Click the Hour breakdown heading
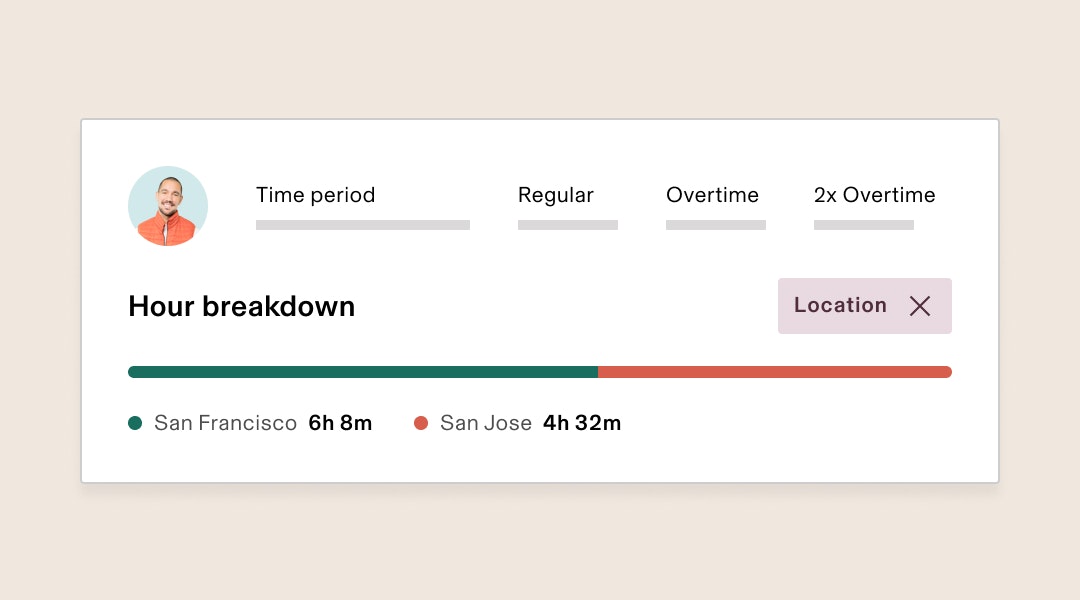 click(x=241, y=306)
